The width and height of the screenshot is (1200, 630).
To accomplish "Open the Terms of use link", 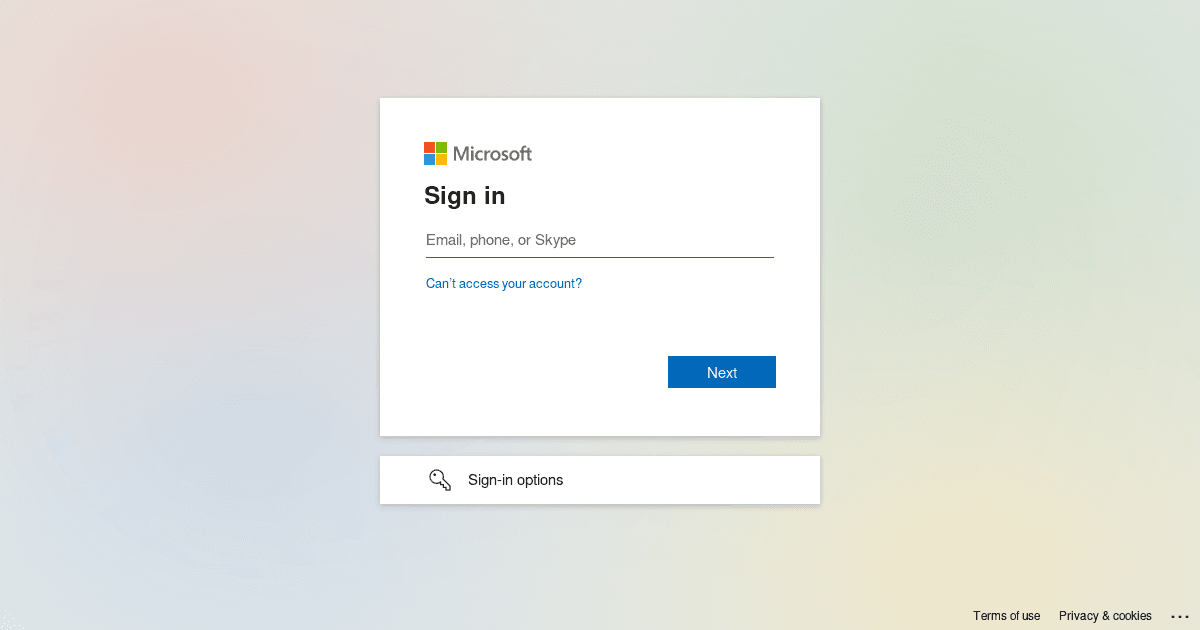I will tap(1006, 616).
